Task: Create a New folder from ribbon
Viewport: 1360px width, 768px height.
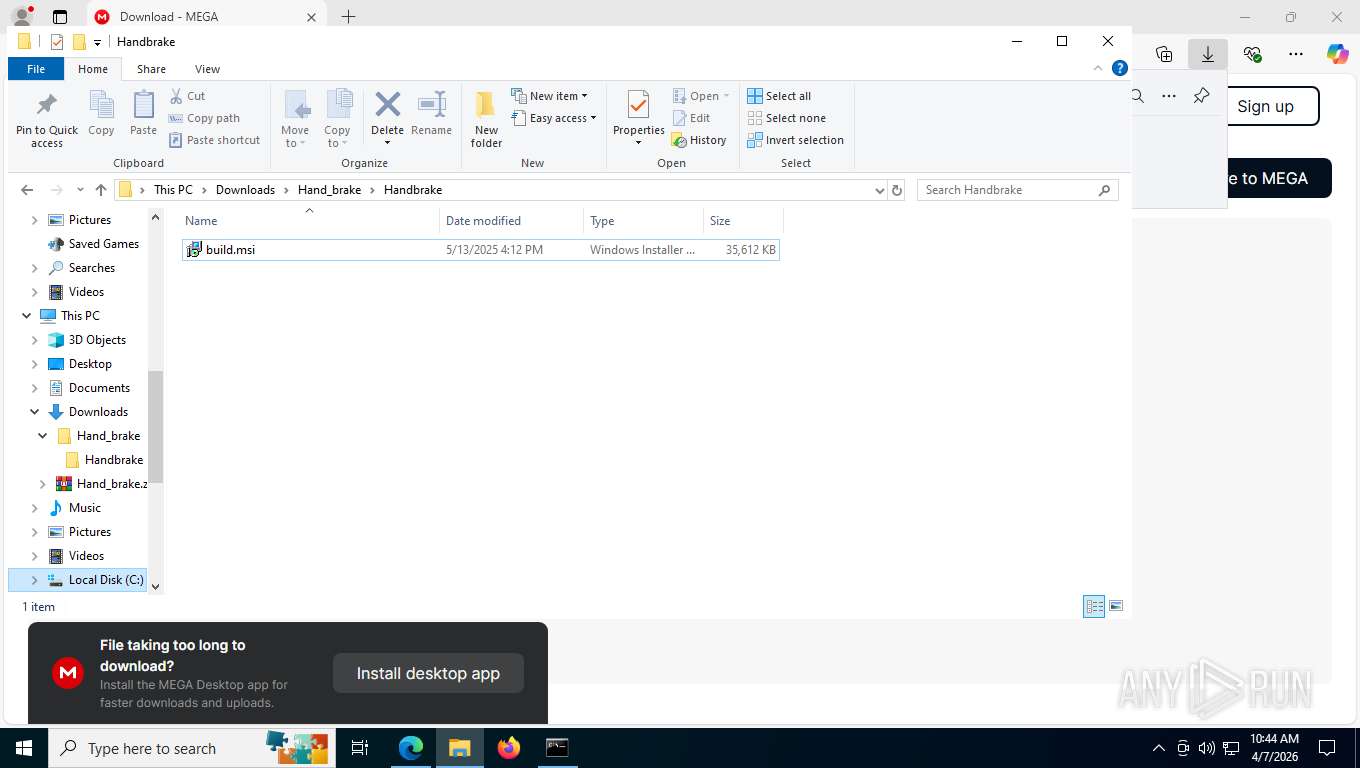Action: (x=486, y=119)
